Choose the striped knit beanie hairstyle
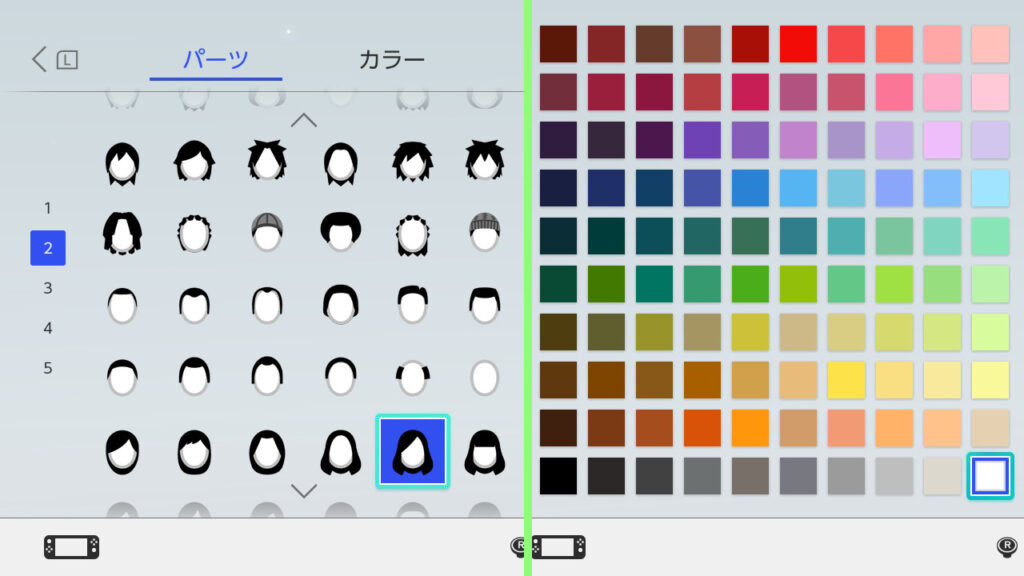Image resolution: width=1024 pixels, height=576 pixels. tap(485, 232)
